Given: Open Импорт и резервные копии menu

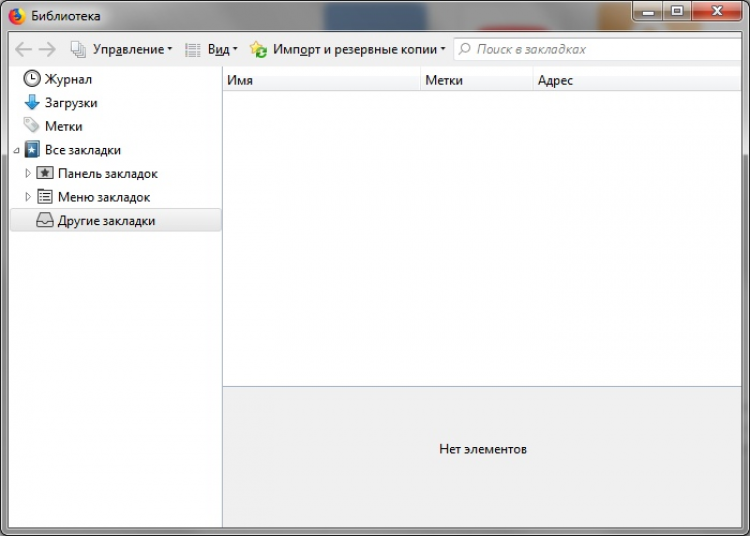Looking at the screenshot, I should [348, 49].
